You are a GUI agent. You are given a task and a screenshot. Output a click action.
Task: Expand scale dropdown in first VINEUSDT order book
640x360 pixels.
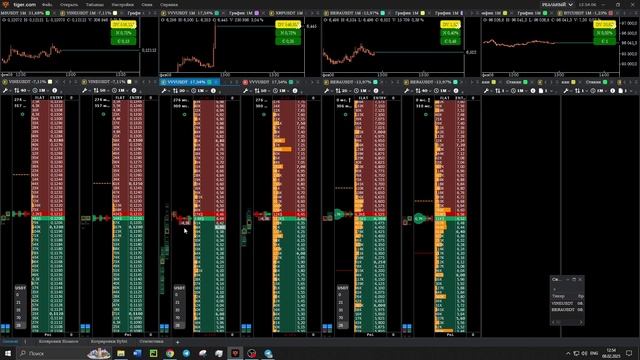tap(21, 90)
